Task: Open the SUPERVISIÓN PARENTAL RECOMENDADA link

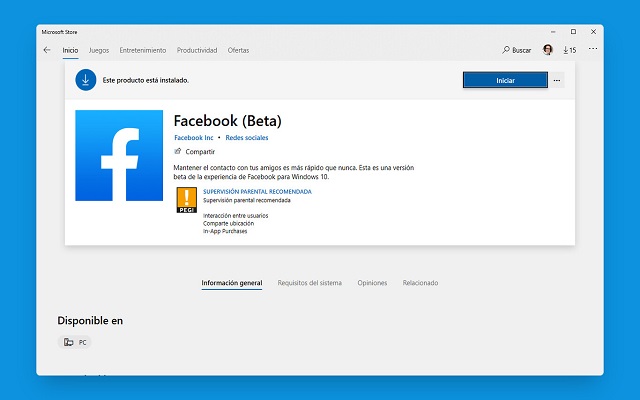Action: click(x=257, y=191)
